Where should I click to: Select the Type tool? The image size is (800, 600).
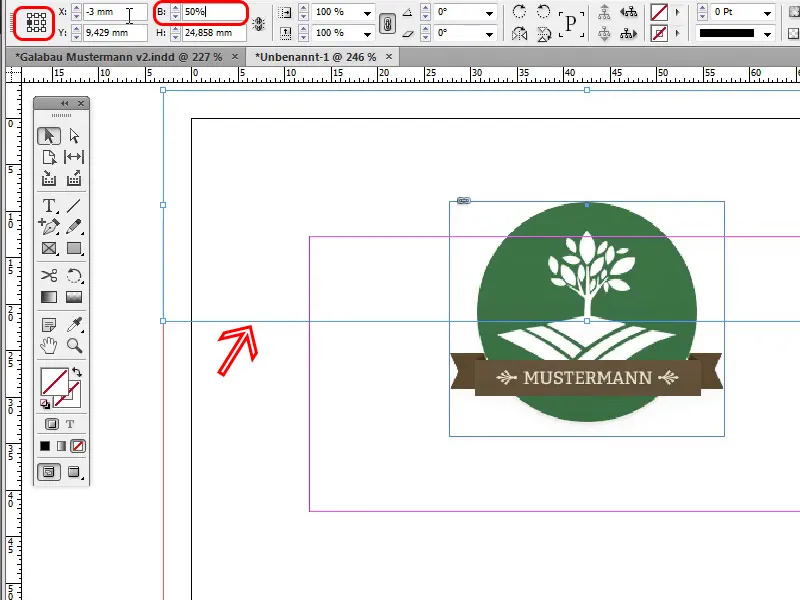coord(49,206)
